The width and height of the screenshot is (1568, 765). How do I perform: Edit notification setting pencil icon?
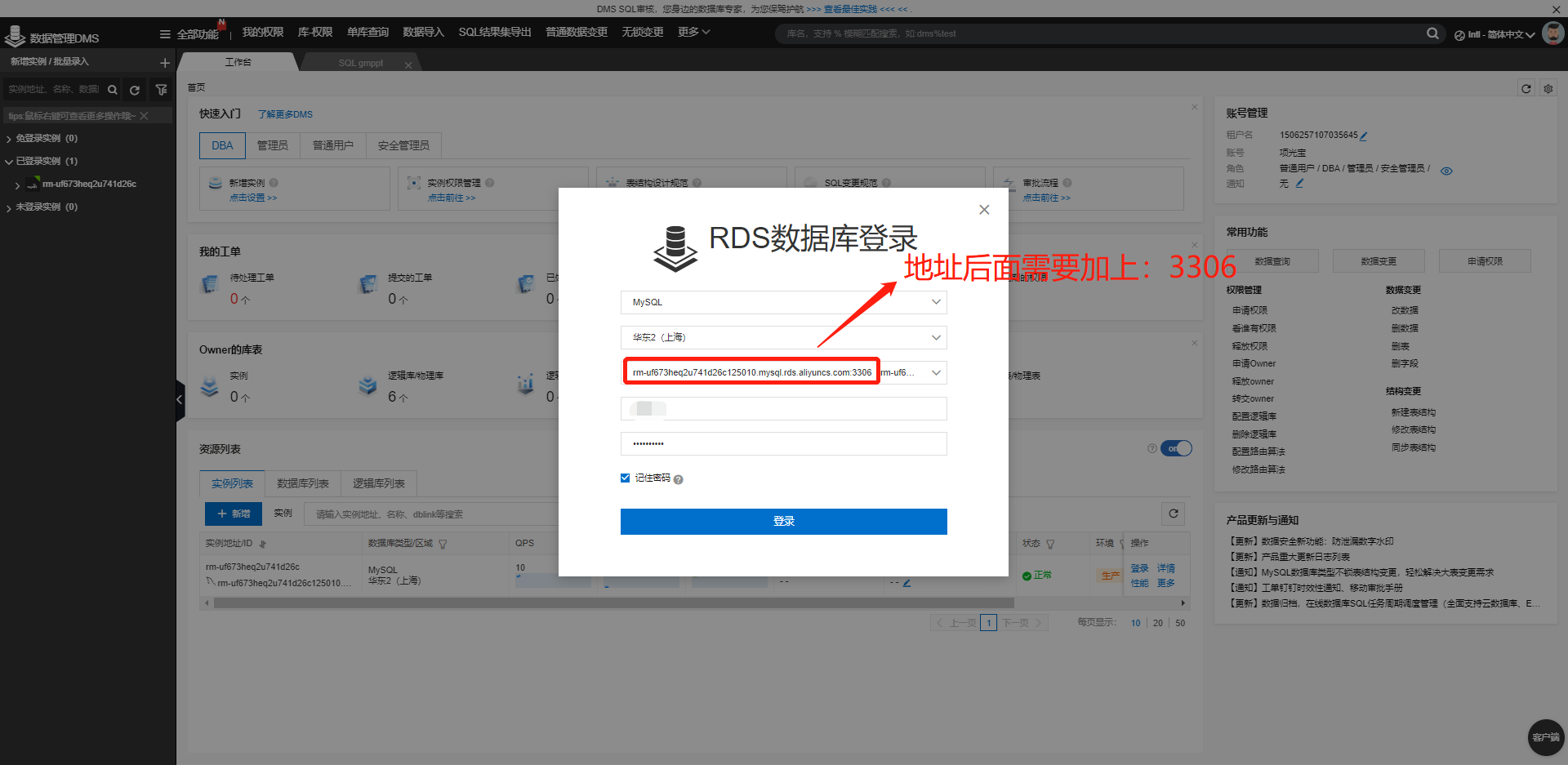coord(1299,184)
